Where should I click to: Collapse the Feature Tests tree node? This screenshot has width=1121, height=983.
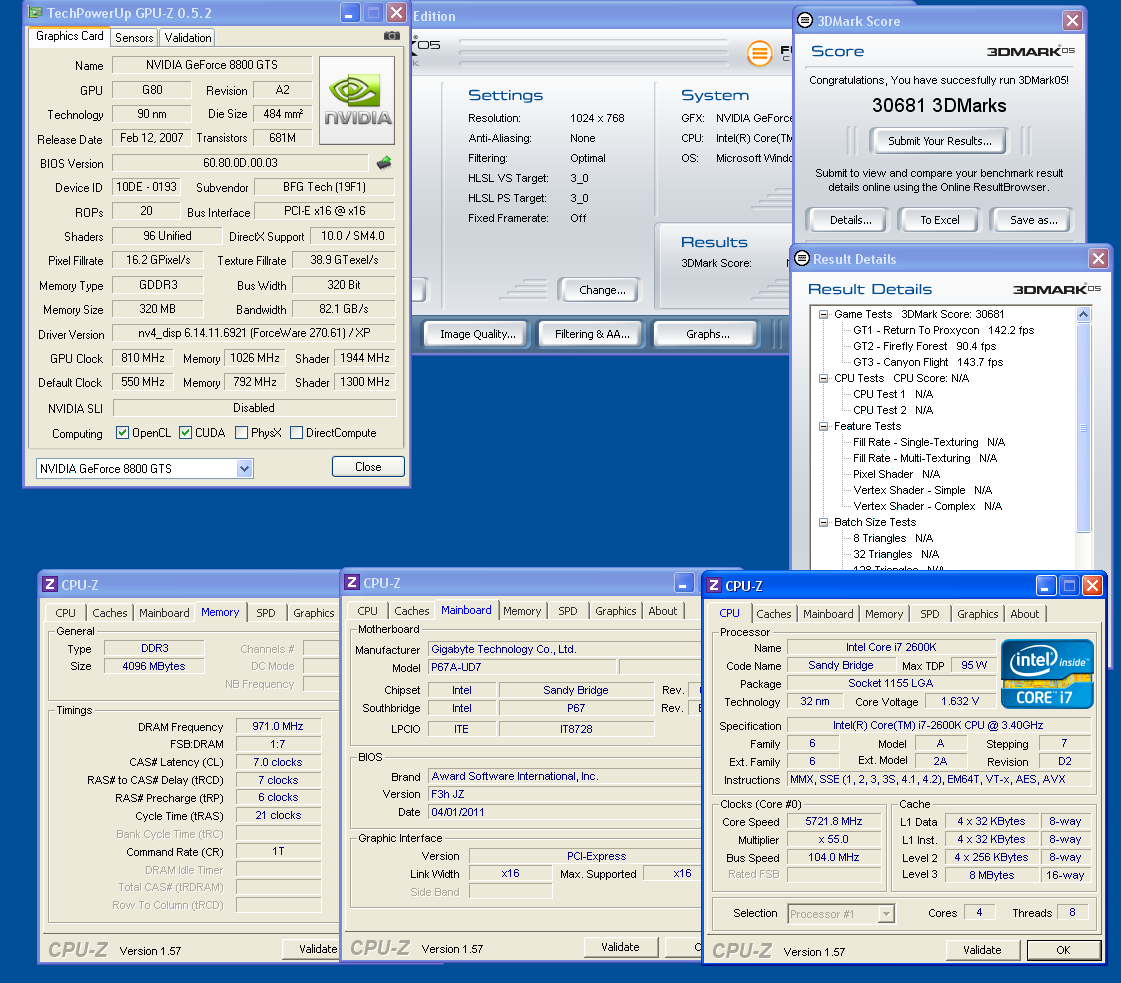824,426
